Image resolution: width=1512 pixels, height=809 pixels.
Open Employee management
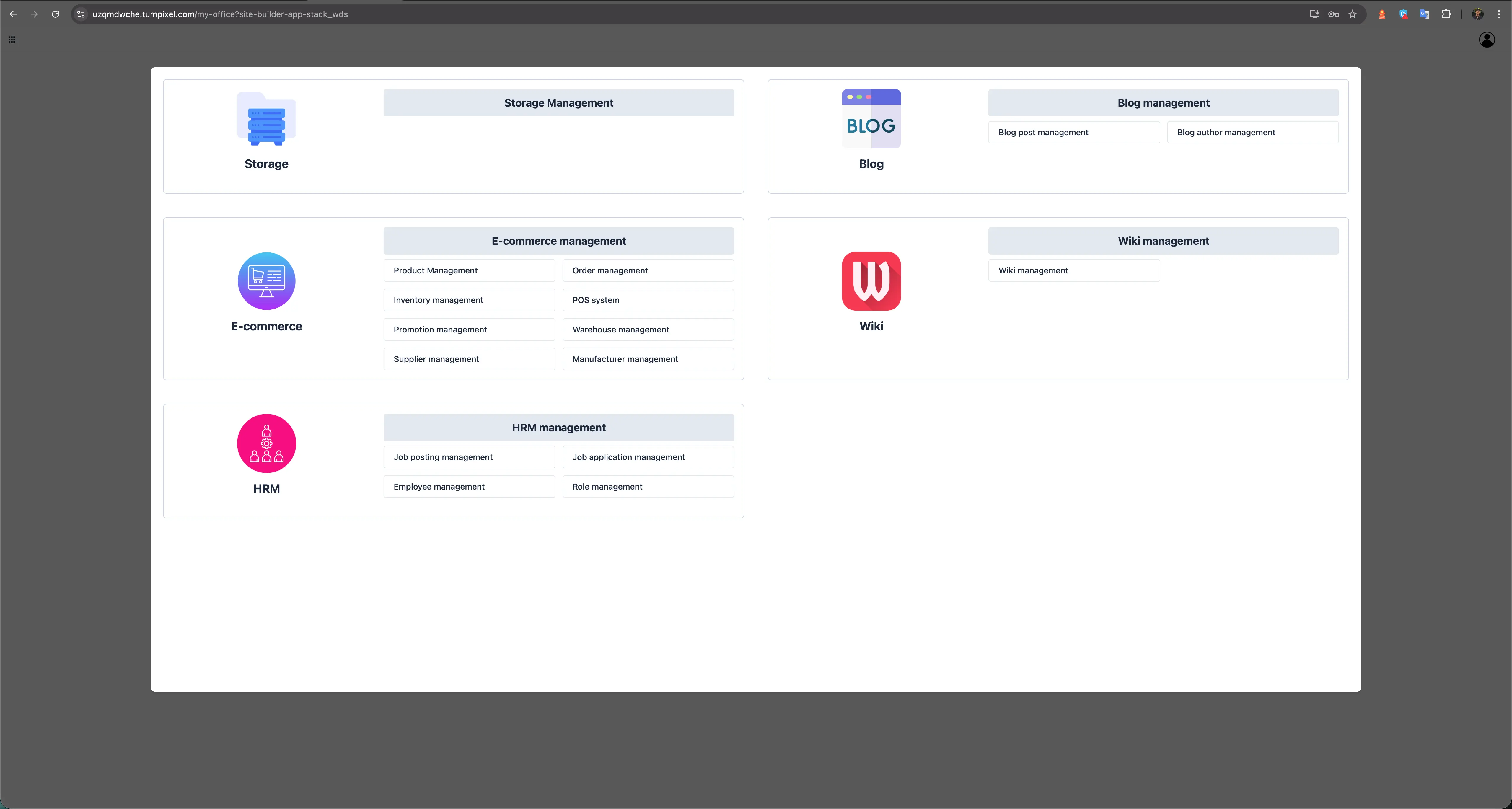click(x=468, y=486)
